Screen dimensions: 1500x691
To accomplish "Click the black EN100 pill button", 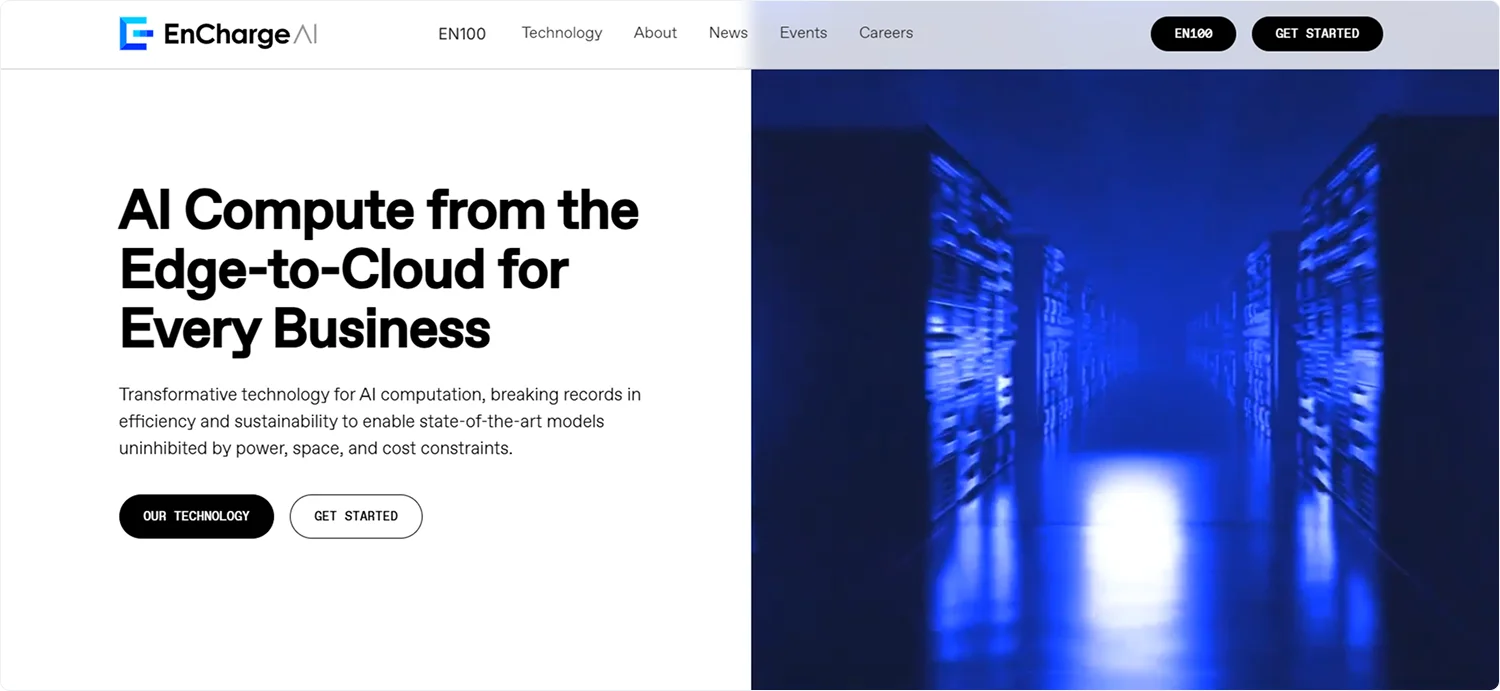I will pos(1193,33).
